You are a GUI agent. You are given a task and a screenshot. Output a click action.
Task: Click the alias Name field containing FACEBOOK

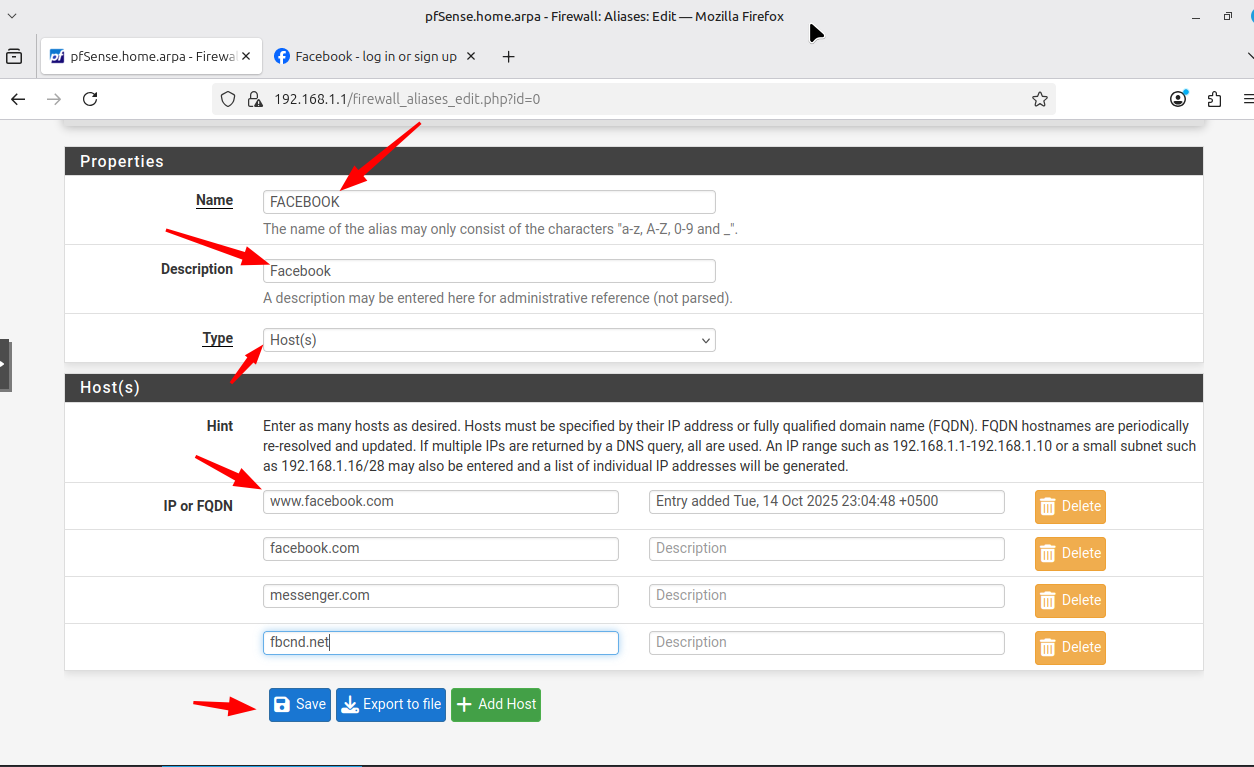click(x=489, y=202)
